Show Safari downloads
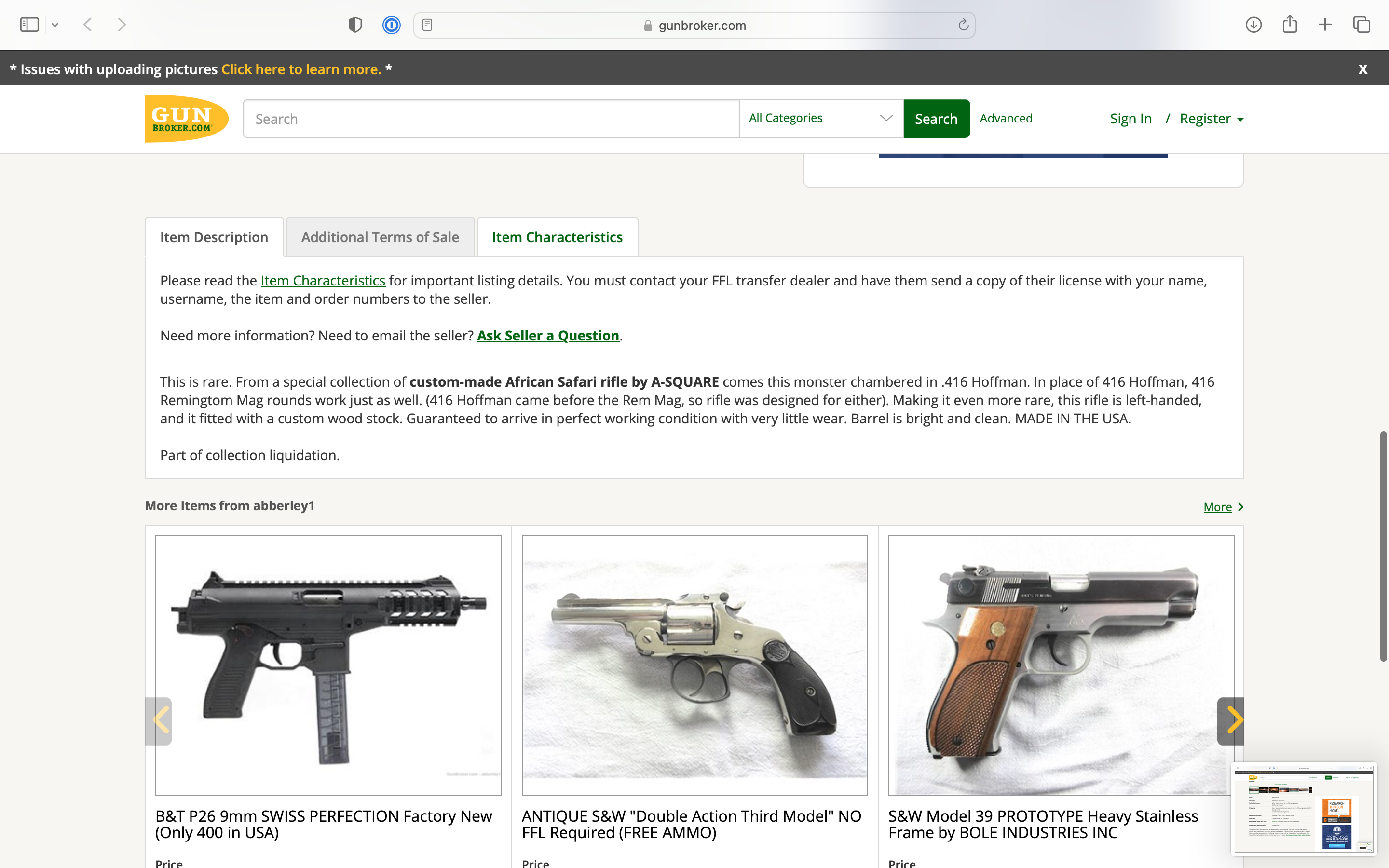Screen dimensions: 1389x868 click(x=1253, y=25)
